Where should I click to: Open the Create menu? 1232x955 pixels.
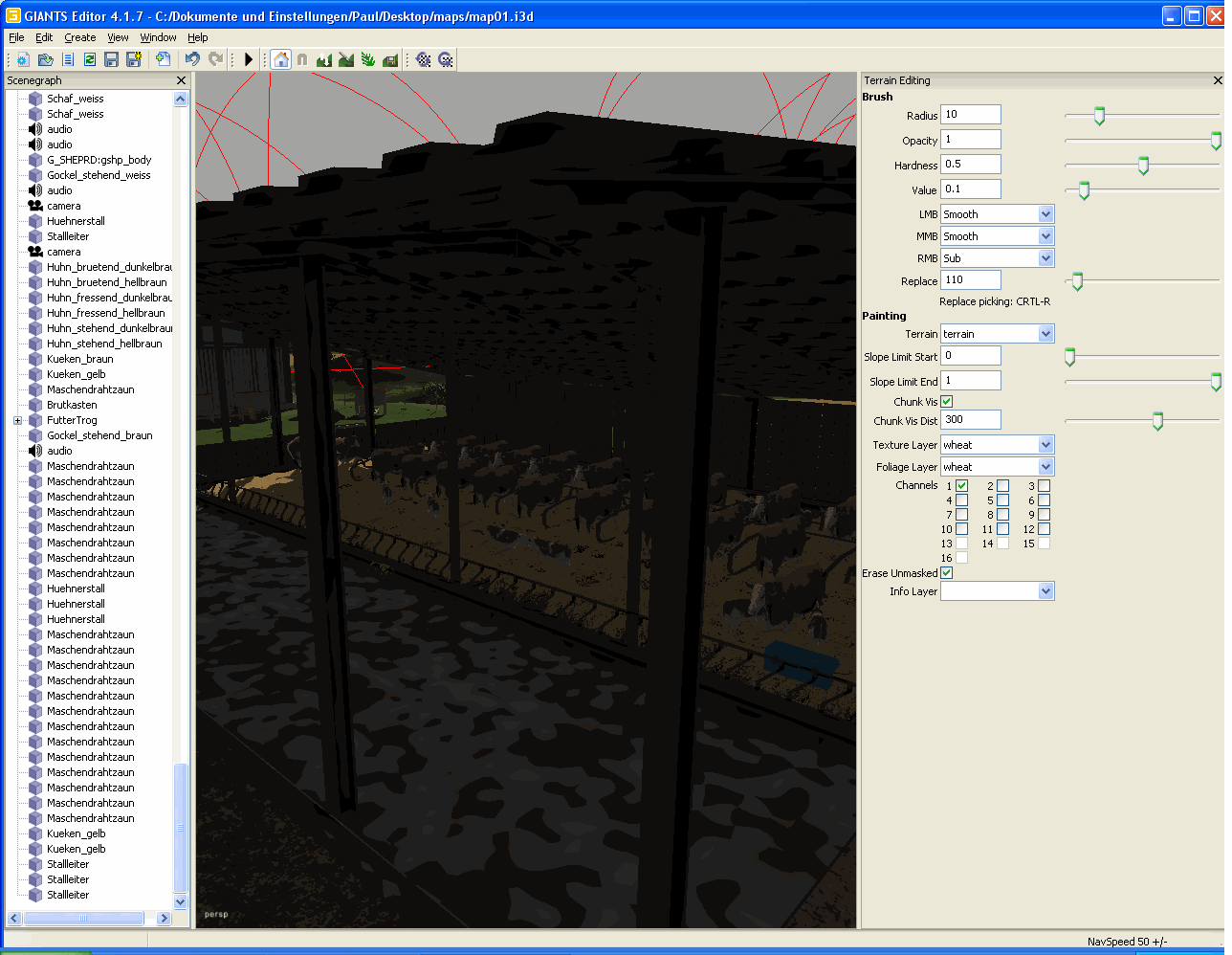(x=80, y=37)
